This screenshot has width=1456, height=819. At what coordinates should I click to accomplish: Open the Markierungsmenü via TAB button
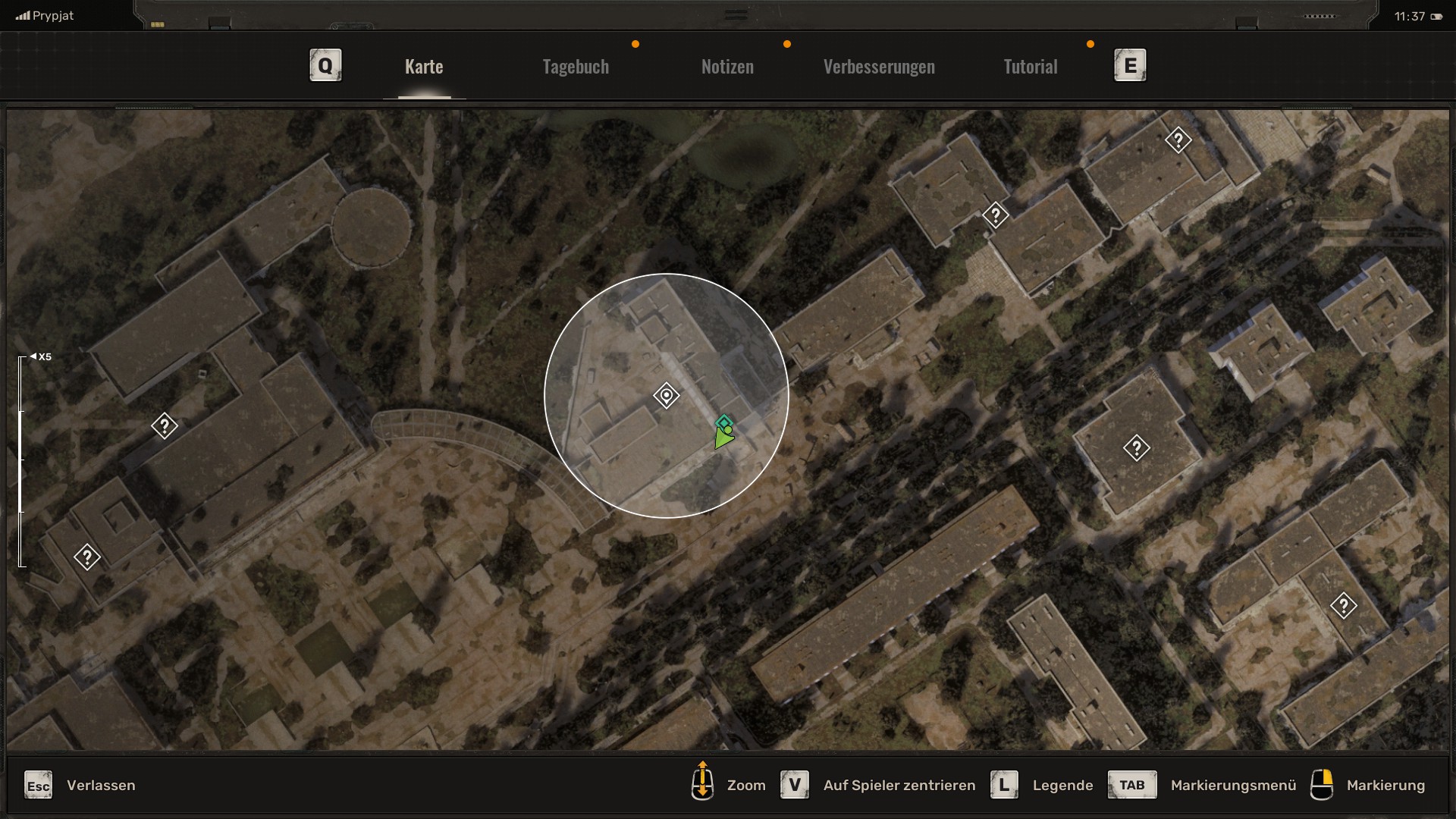(x=1131, y=785)
